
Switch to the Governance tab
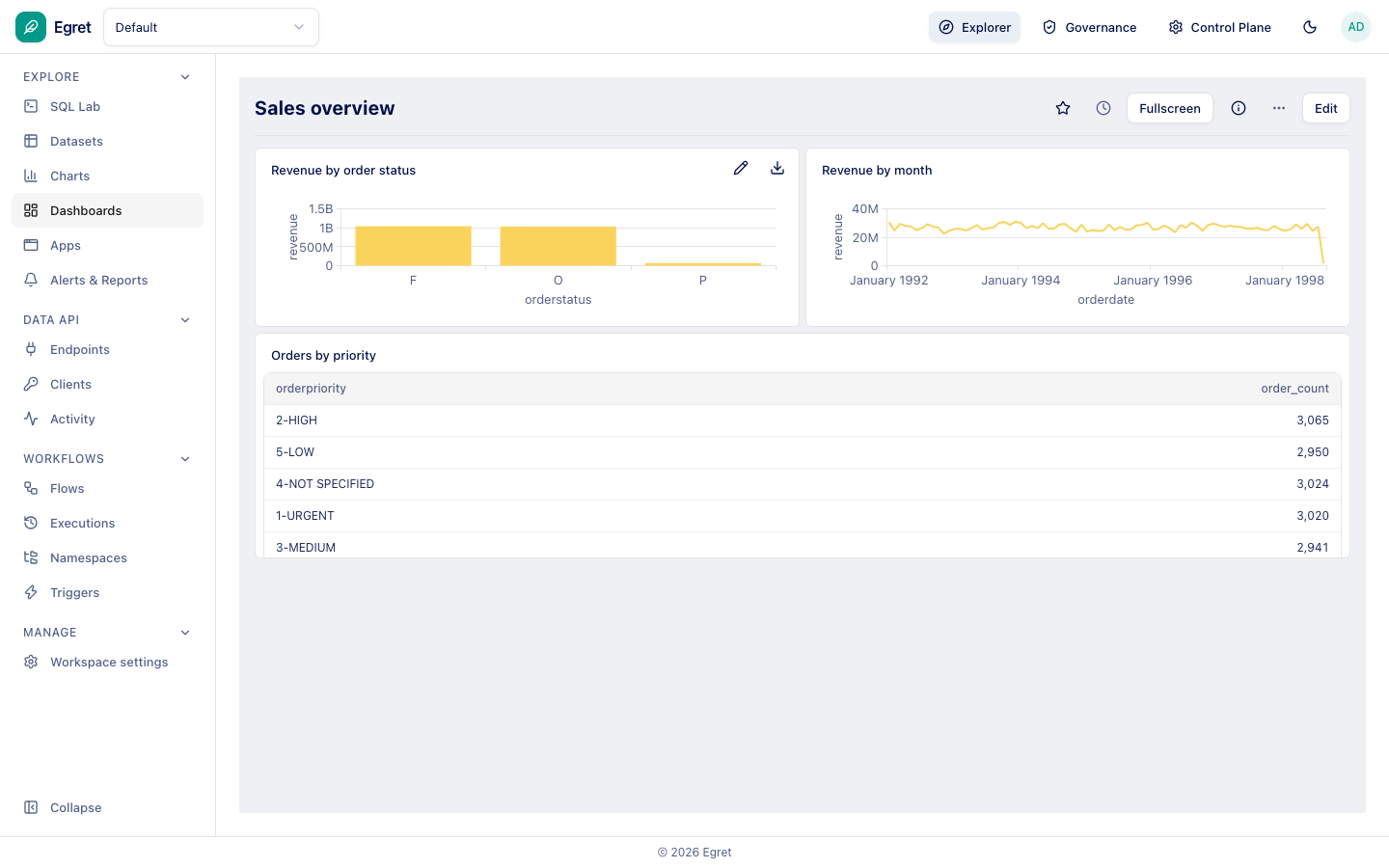pyautogui.click(x=1090, y=27)
